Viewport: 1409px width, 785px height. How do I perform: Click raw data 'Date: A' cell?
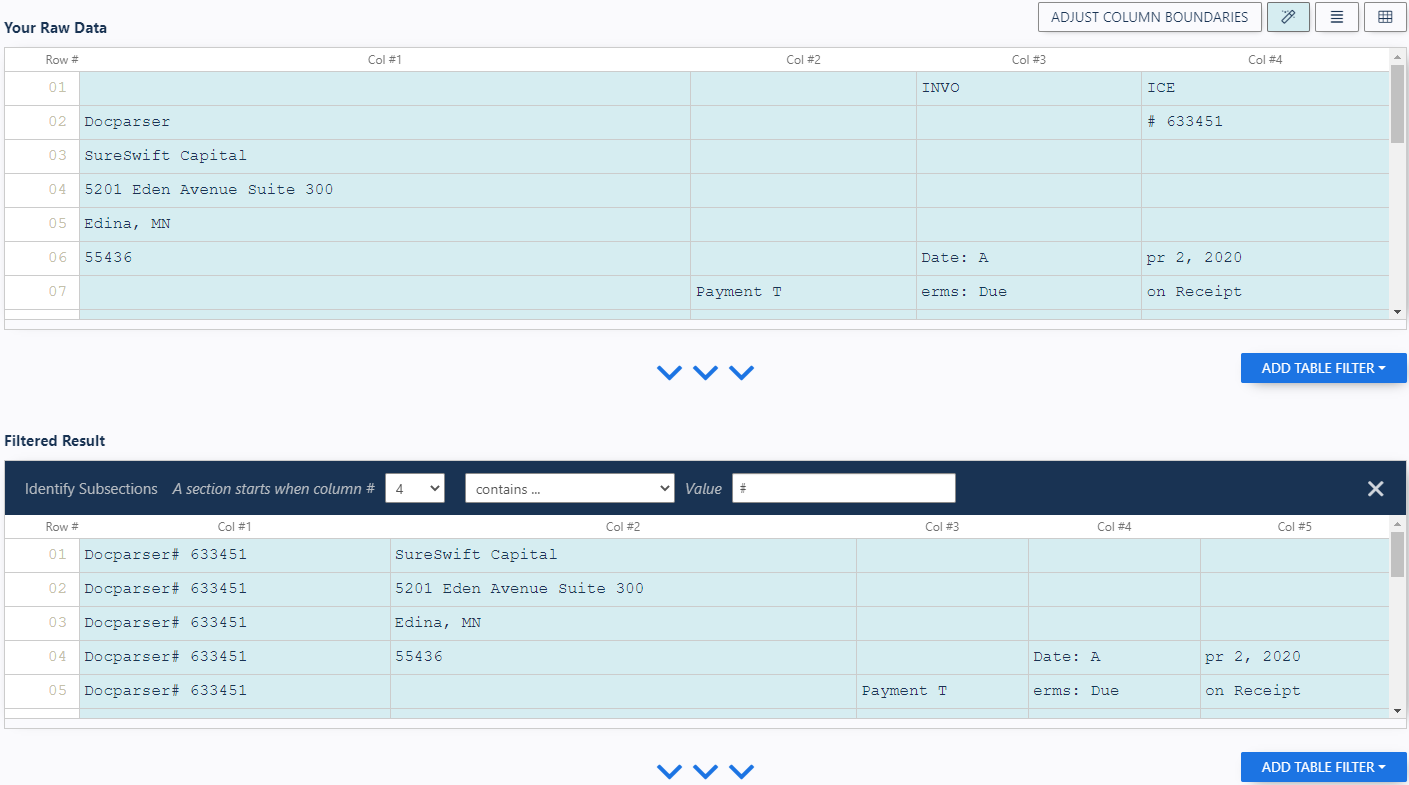pos(1028,258)
